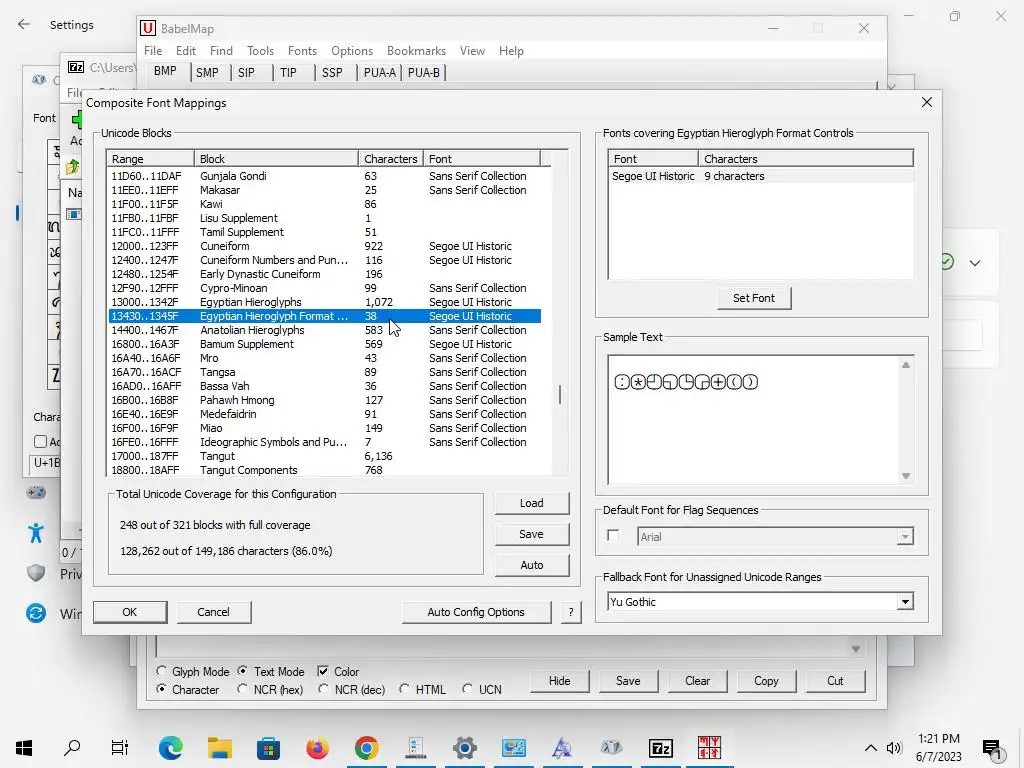Select Text Mode radio button
Viewport: 1024px width, 768px height.
click(x=242, y=671)
